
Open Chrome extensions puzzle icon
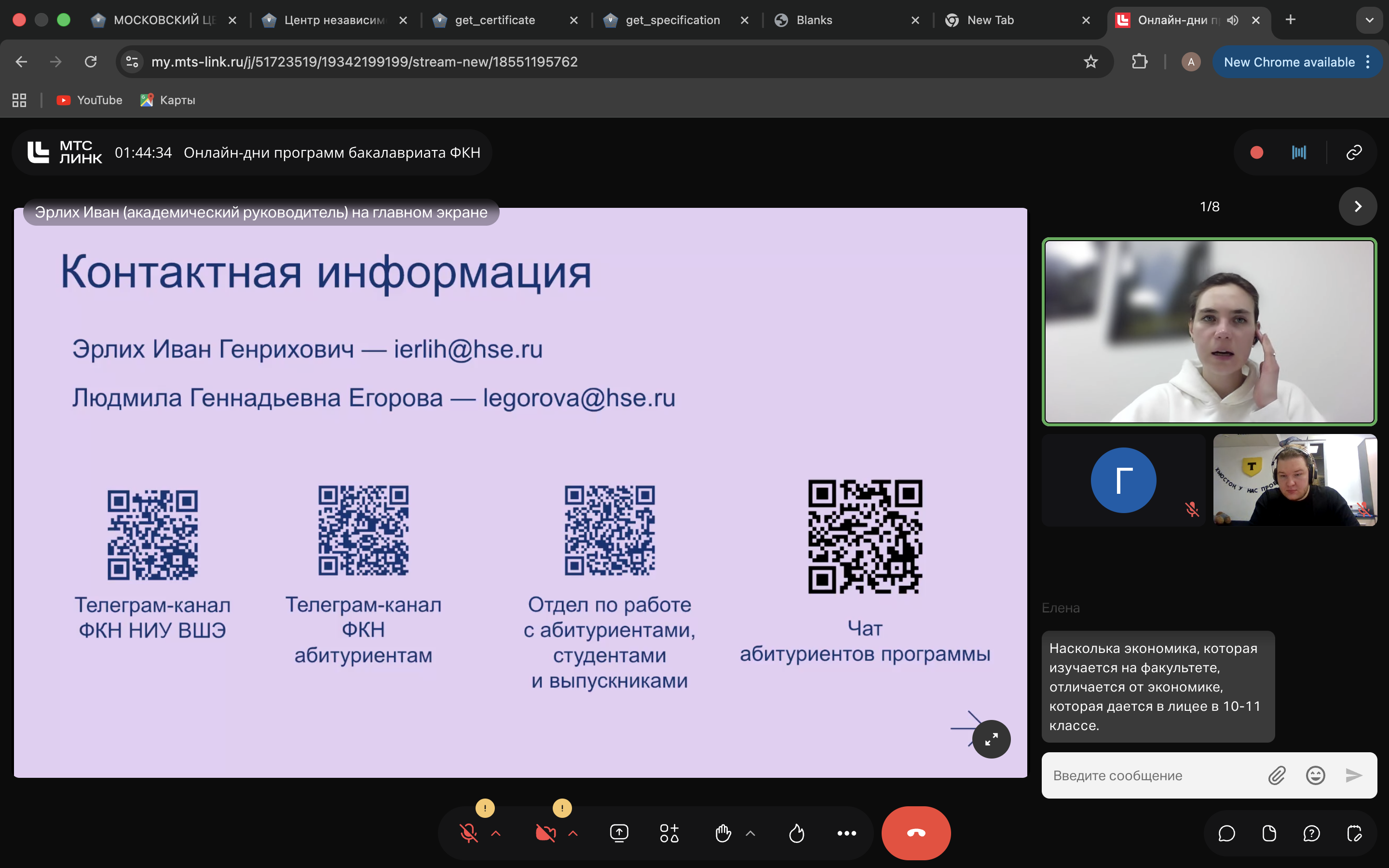click(1139, 61)
